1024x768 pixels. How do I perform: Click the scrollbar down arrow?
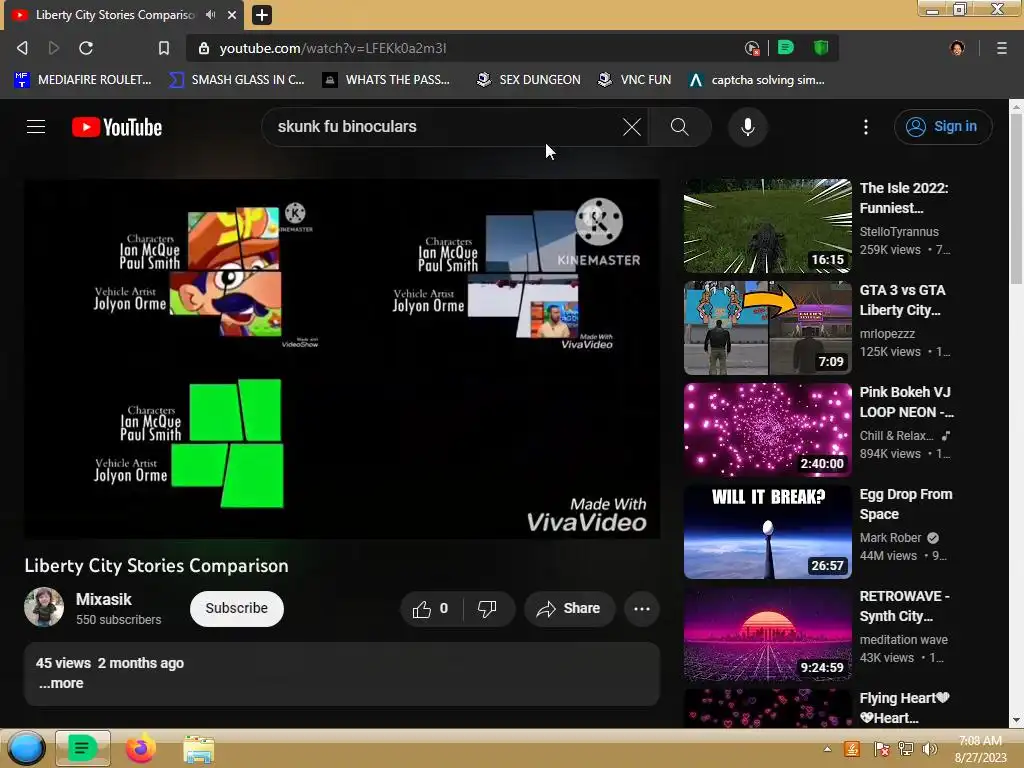click(1016, 720)
